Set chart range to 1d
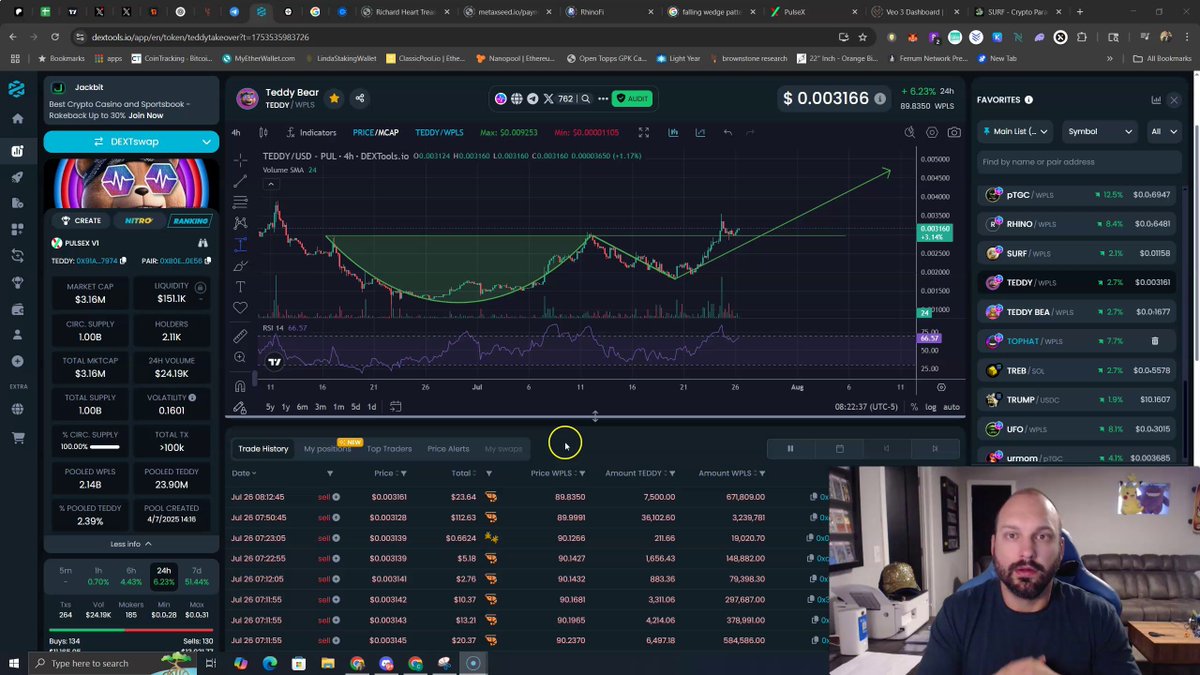 coord(371,407)
